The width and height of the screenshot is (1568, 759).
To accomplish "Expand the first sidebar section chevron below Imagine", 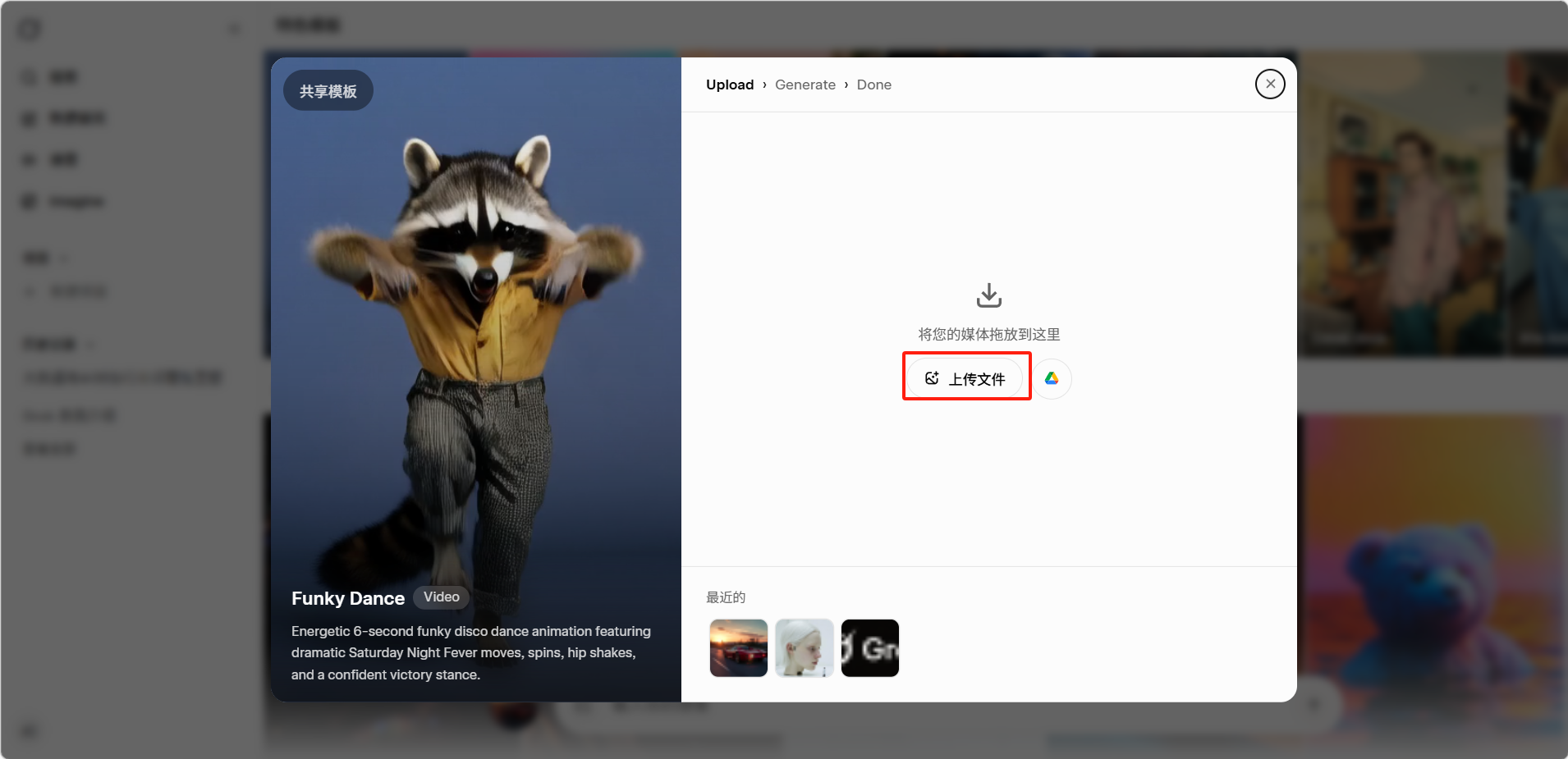I will coord(64,258).
